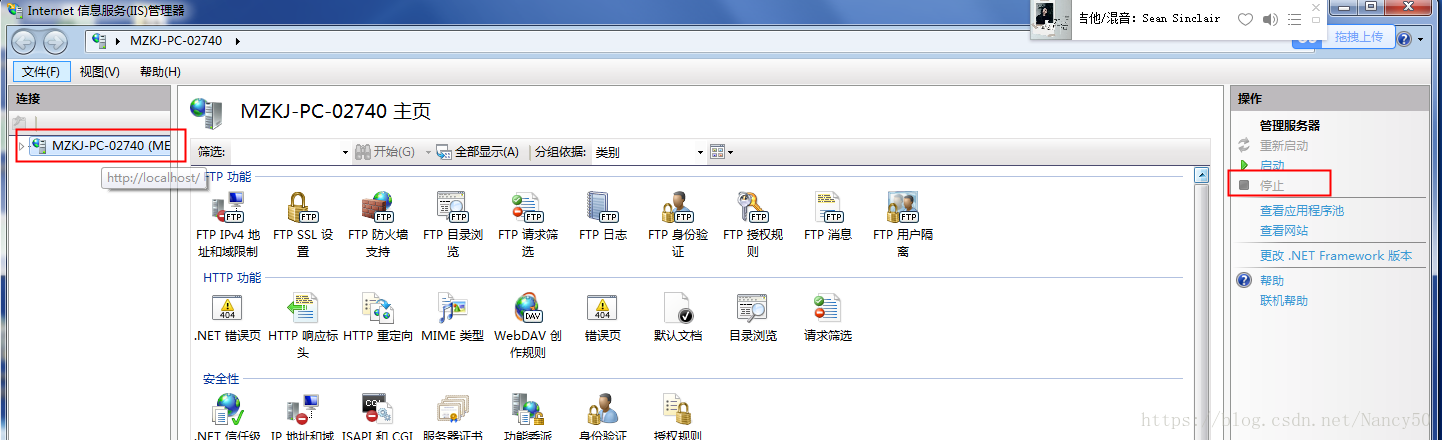Open WebDAV 创作规则 feature

click(x=528, y=325)
